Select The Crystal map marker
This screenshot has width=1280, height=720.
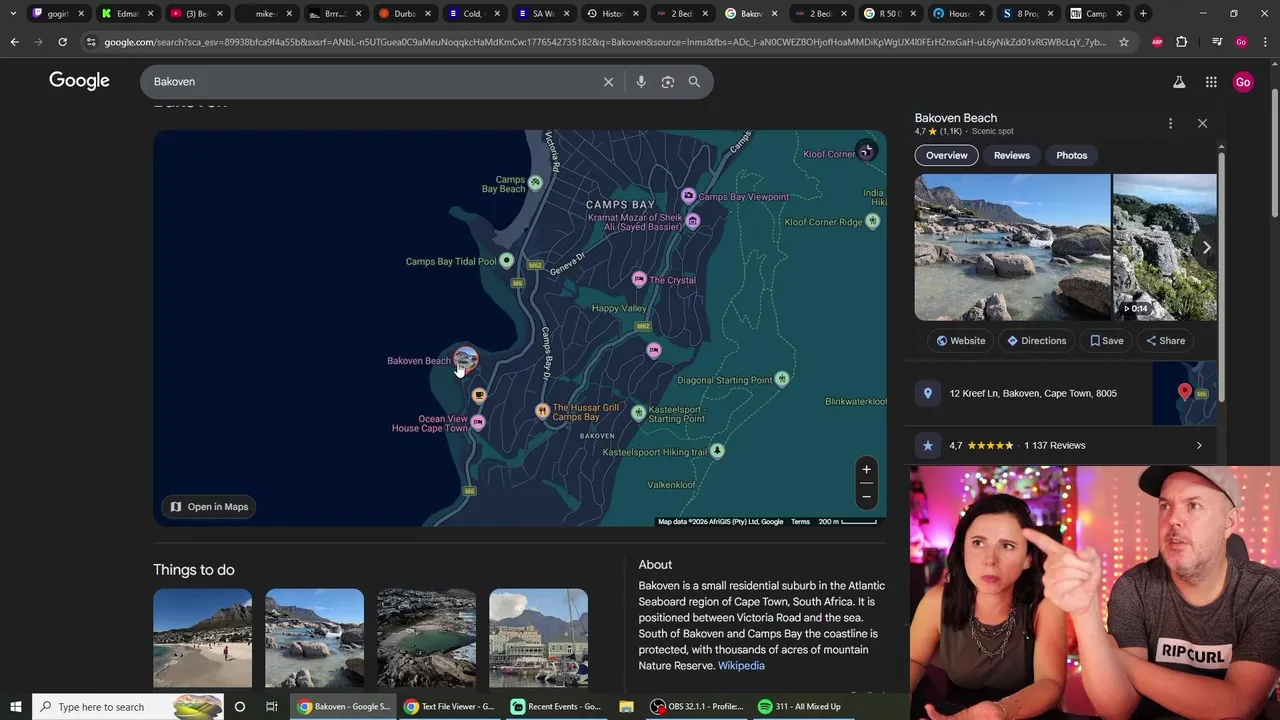tap(639, 280)
